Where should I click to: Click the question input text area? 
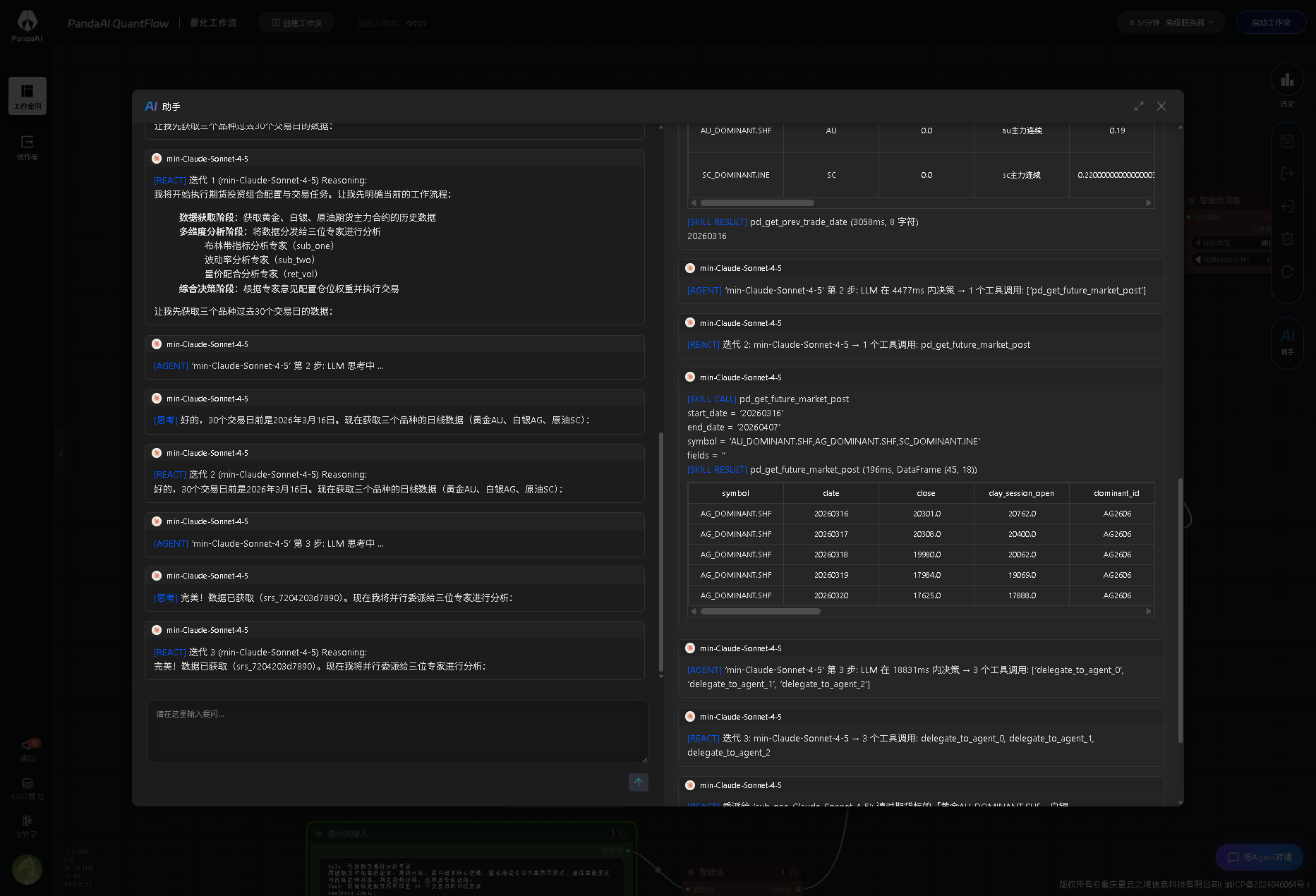pyautogui.click(x=397, y=731)
